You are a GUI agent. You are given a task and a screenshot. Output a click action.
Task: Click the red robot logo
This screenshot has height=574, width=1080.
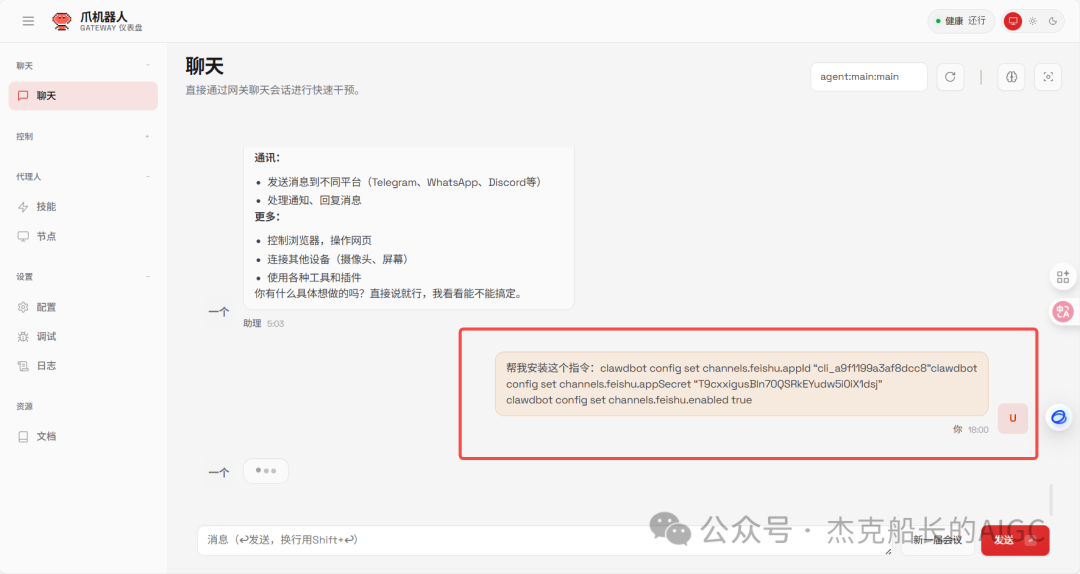click(62, 21)
